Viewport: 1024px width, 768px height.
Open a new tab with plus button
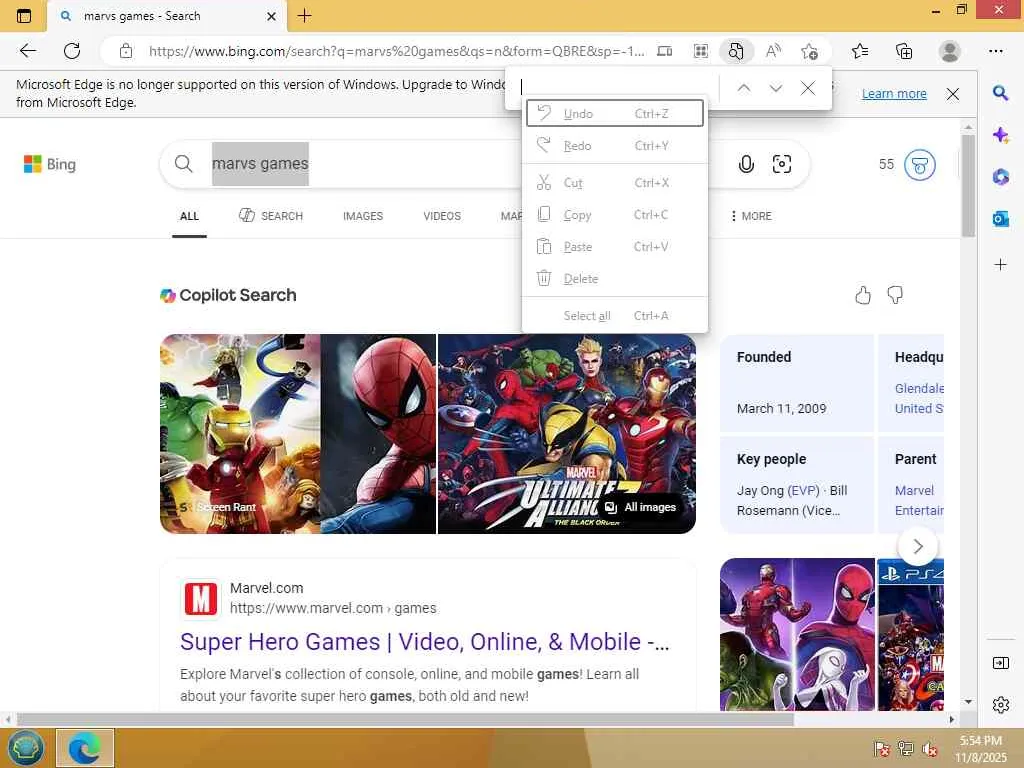click(x=304, y=16)
